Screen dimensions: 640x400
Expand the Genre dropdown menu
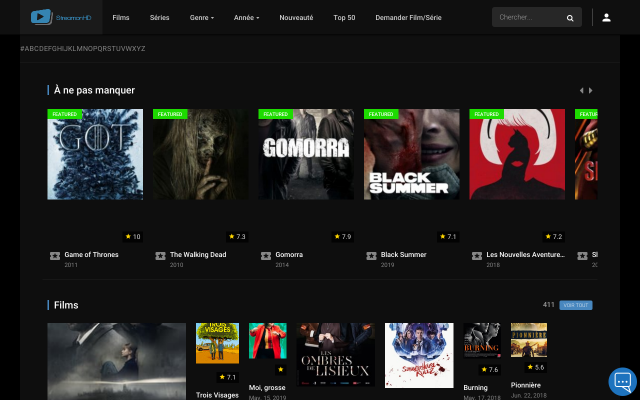(x=202, y=18)
